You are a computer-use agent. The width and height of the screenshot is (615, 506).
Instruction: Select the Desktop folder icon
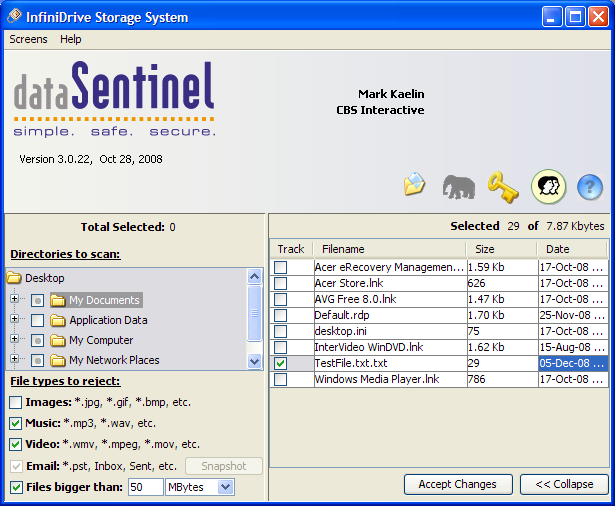(14, 278)
